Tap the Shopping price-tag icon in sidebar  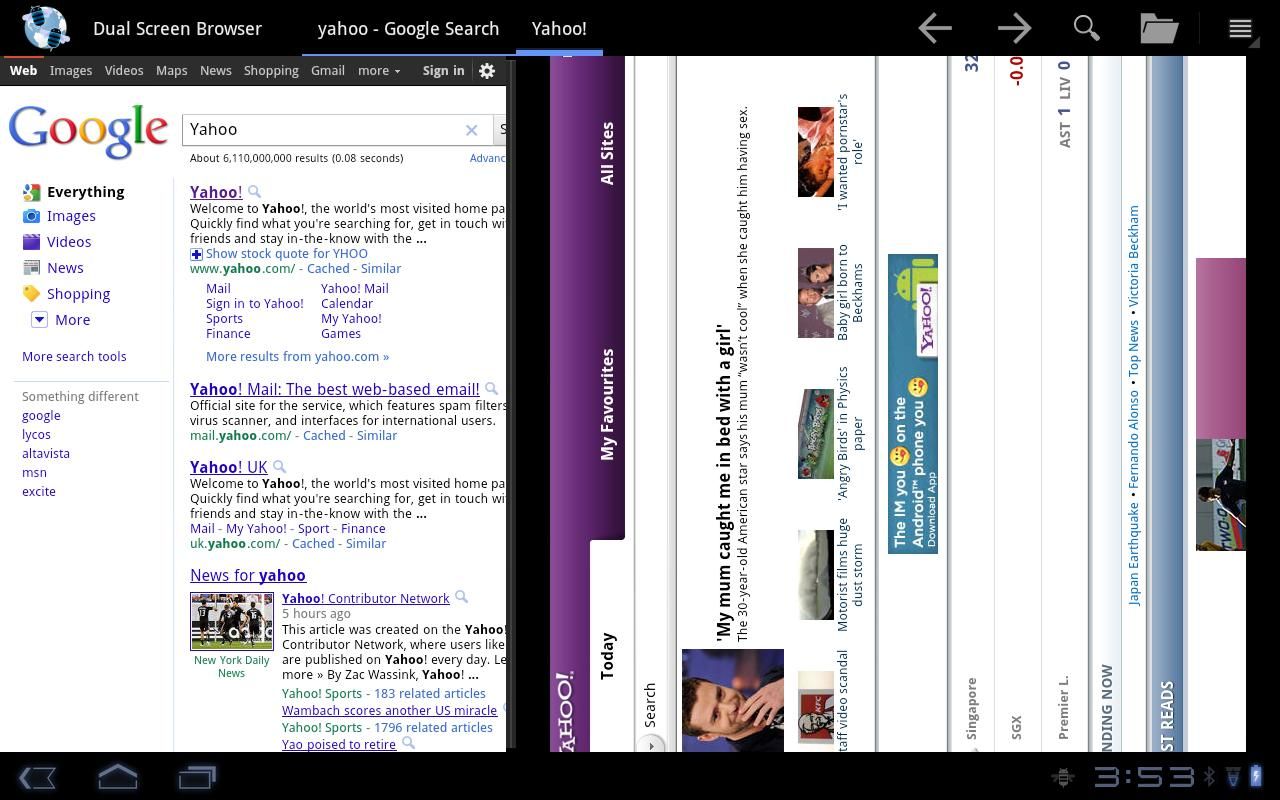point(34,293)
